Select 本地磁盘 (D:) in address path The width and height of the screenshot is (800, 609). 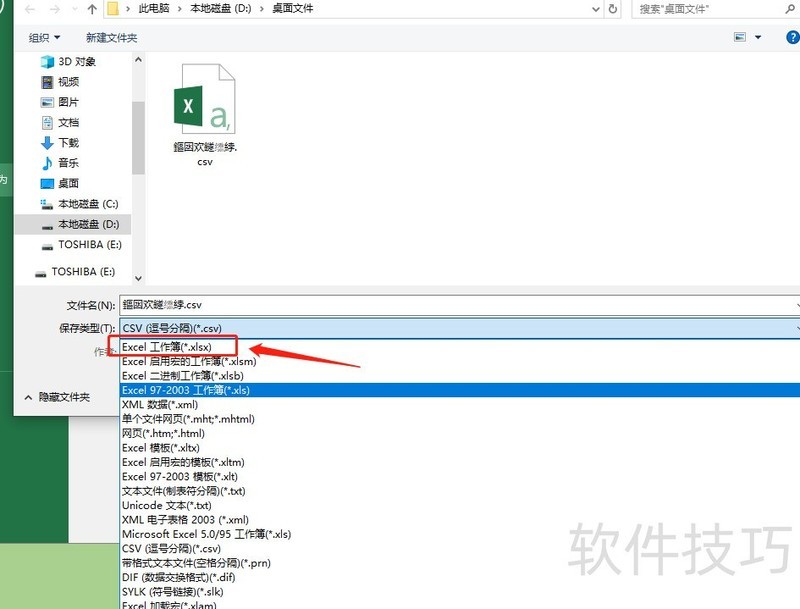tap(220, 9)
